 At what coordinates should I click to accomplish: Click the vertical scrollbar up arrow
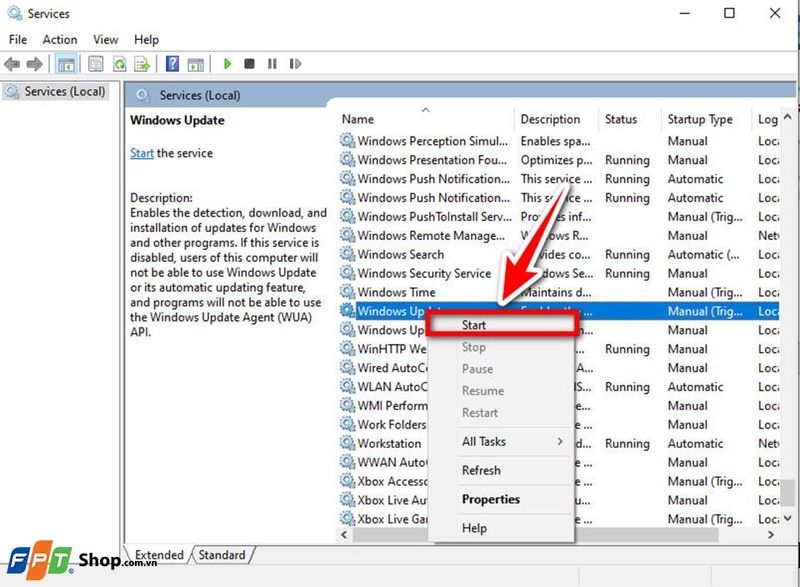coord(787,117)
